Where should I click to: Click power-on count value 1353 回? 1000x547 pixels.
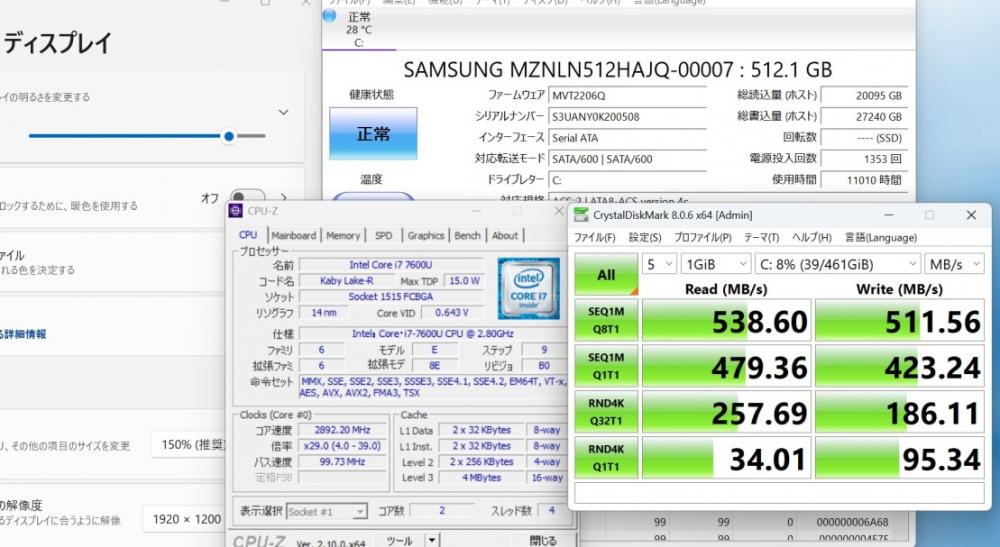pos(864,159)
